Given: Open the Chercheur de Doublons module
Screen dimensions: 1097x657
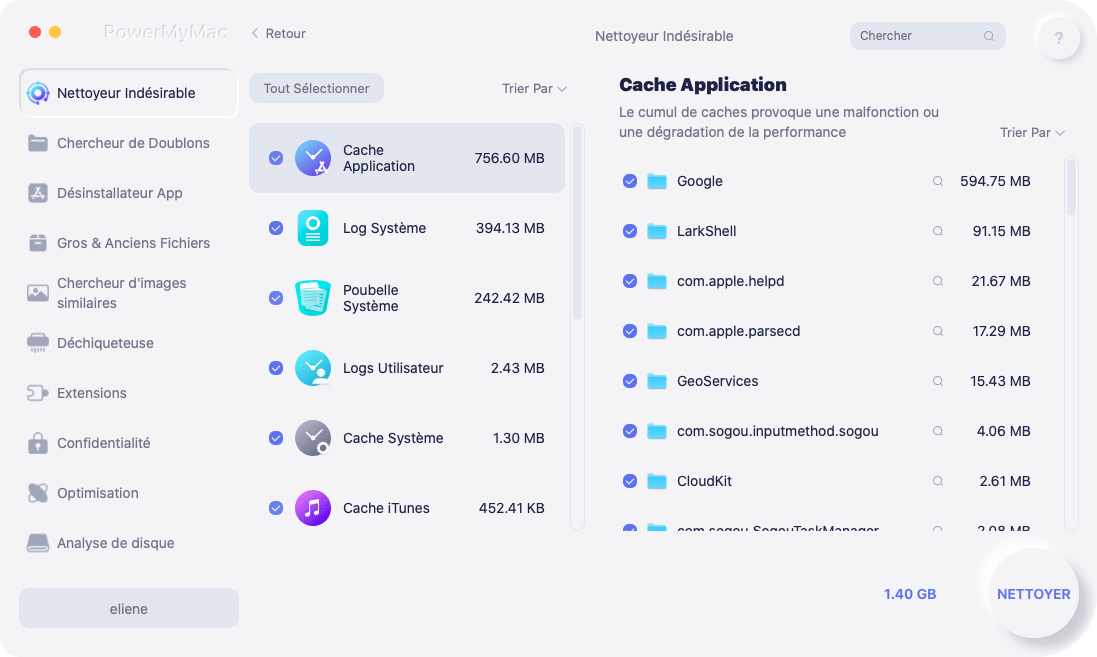Looking at the screenshot, I should tap(129, 143).
